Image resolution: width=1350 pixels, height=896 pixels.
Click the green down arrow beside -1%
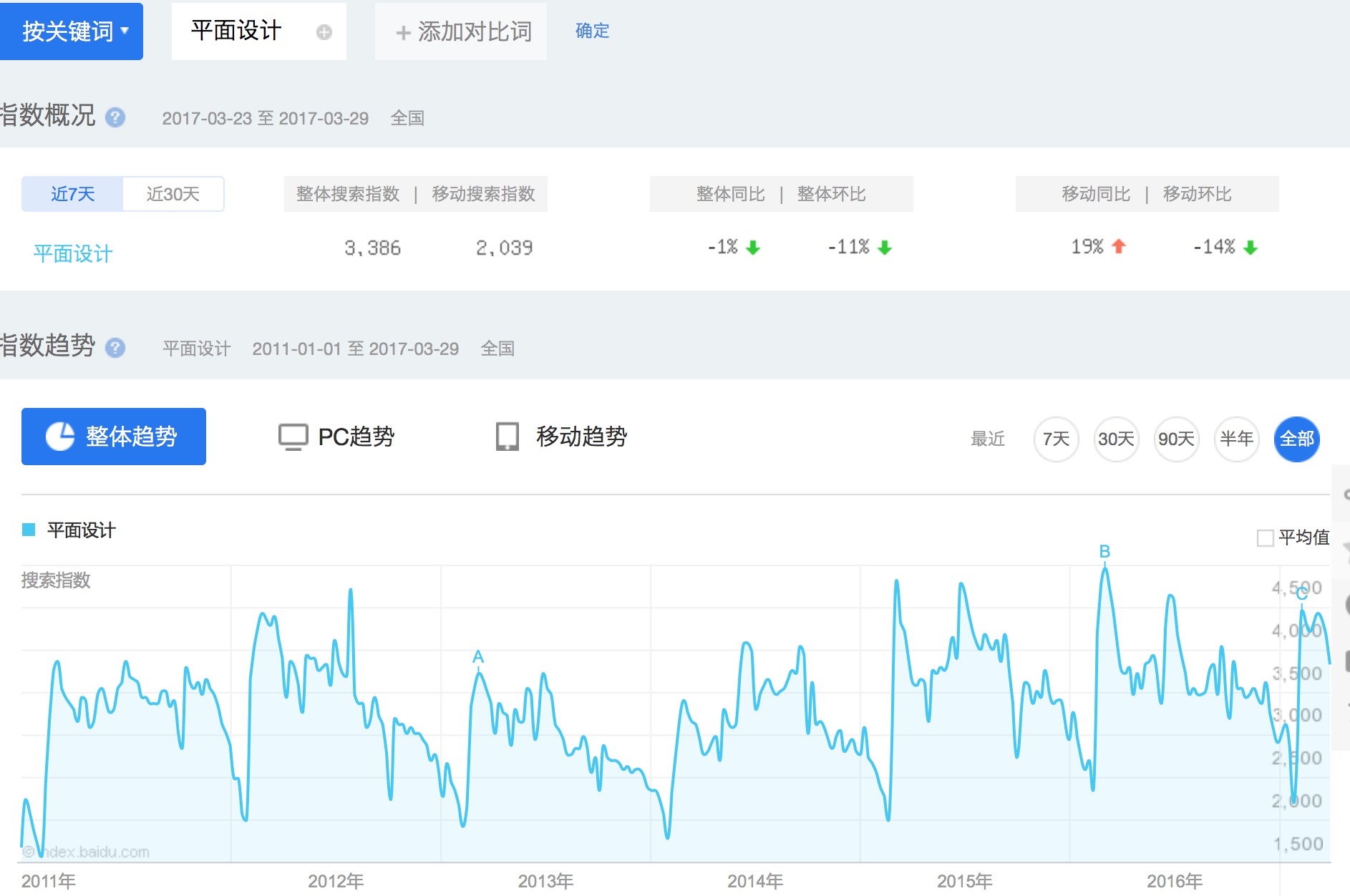click(x=753, y=248)
